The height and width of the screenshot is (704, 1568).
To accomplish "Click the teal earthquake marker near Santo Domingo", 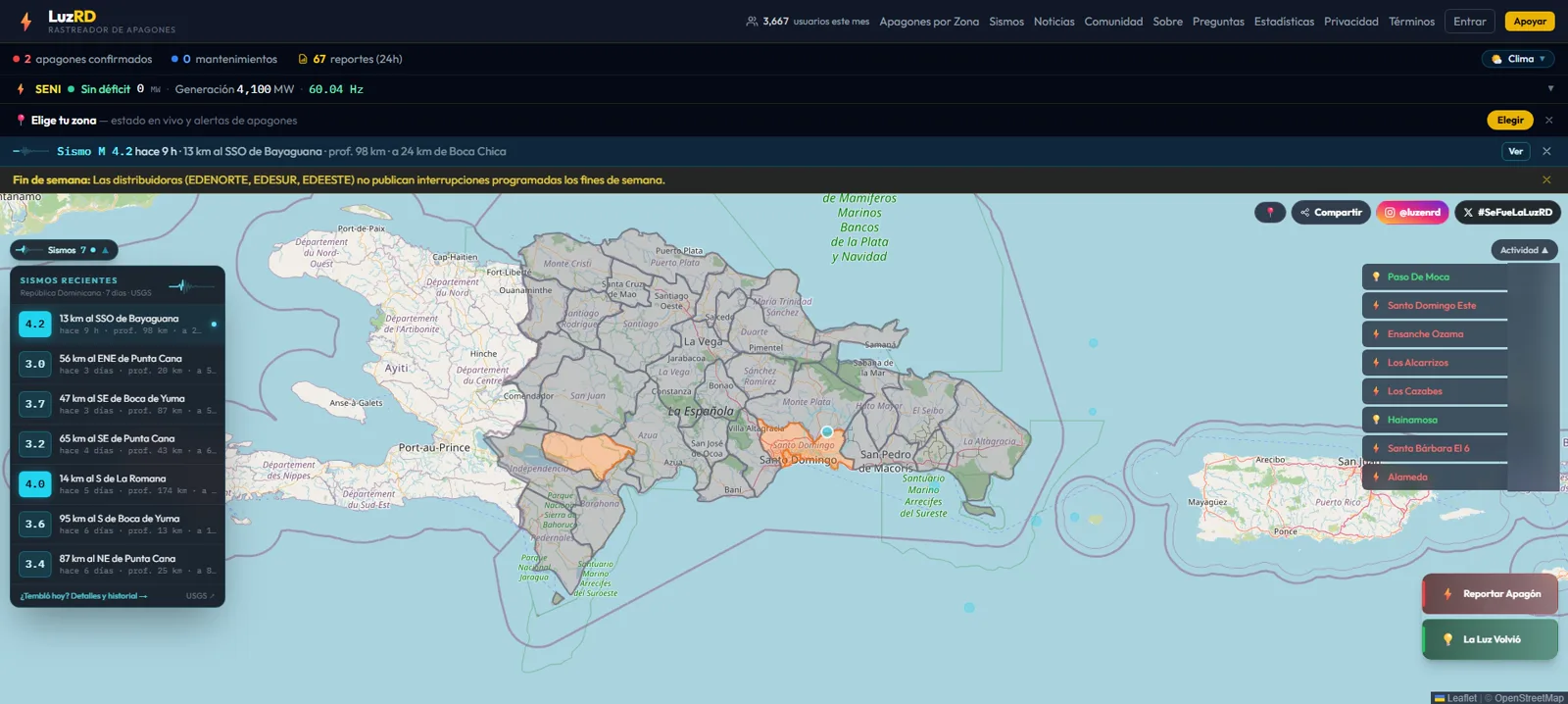I will click(x=827, y=431).
